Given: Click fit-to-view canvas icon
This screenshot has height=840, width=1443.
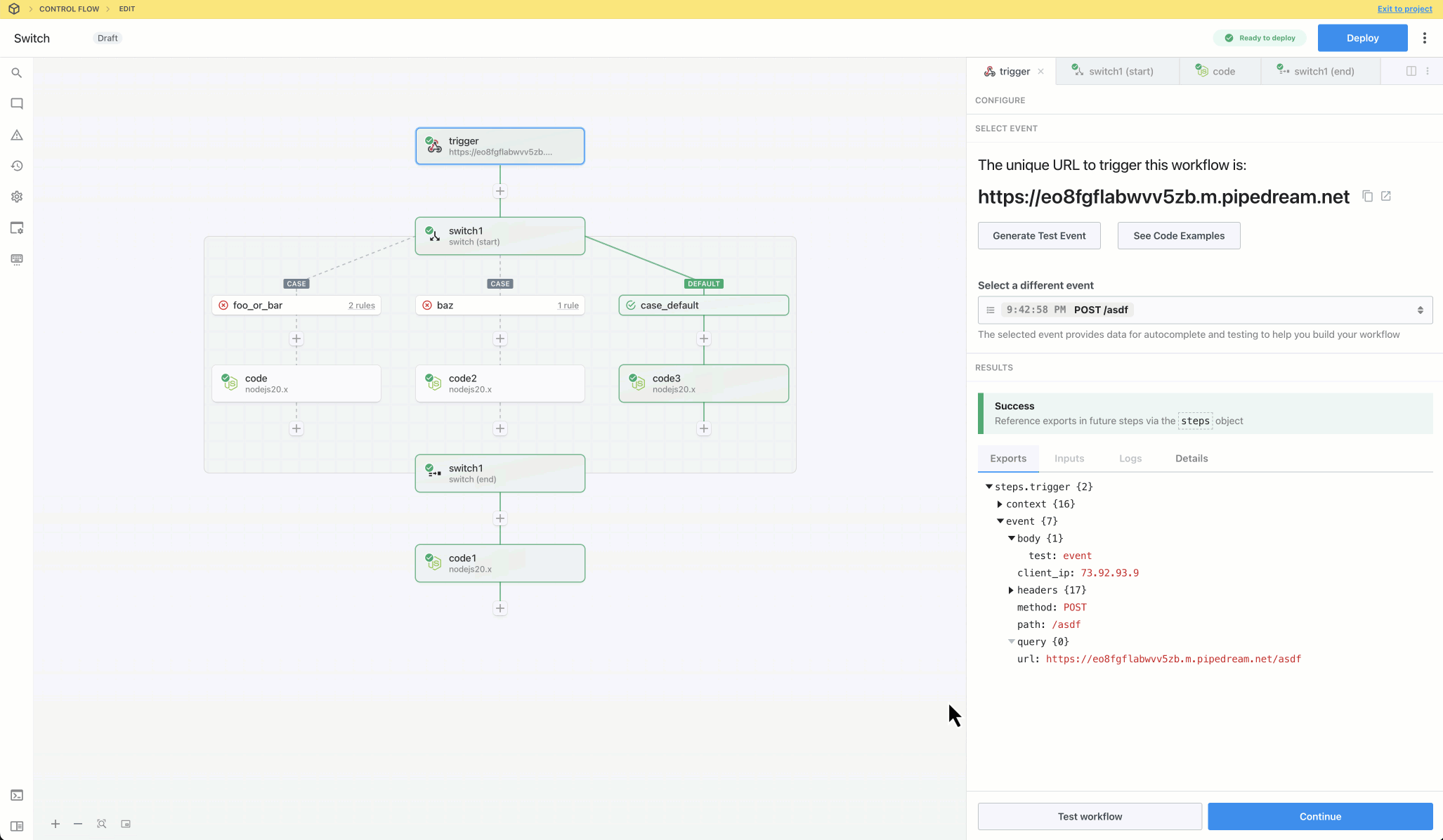Looking at the screenshot, I should point(102,824).
